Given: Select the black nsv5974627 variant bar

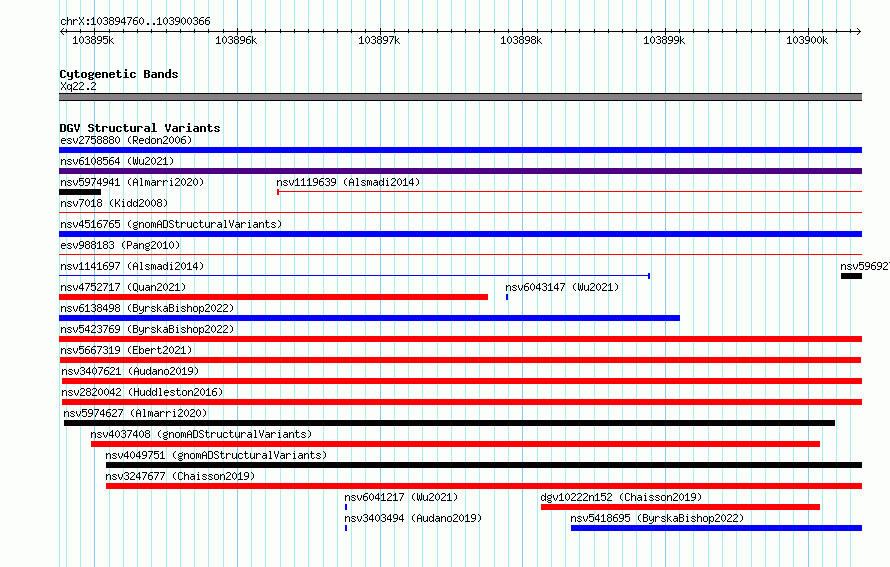Looking at the screenshot, I should (x=450, y=423).
